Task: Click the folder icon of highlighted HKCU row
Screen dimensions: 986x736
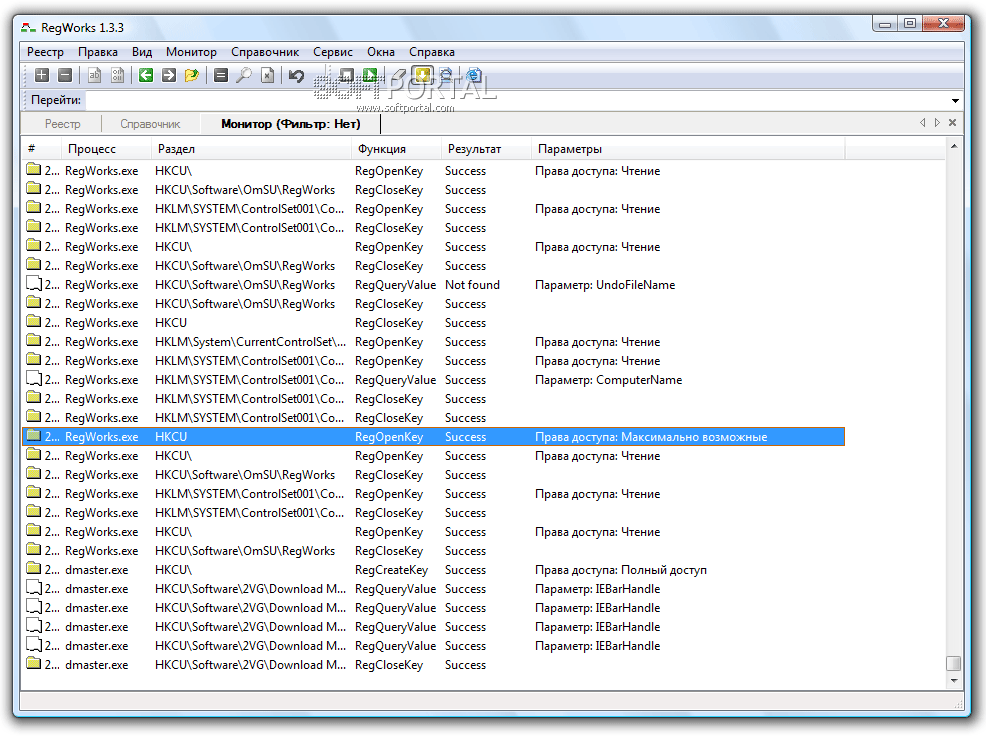Action: coord(33,435)
